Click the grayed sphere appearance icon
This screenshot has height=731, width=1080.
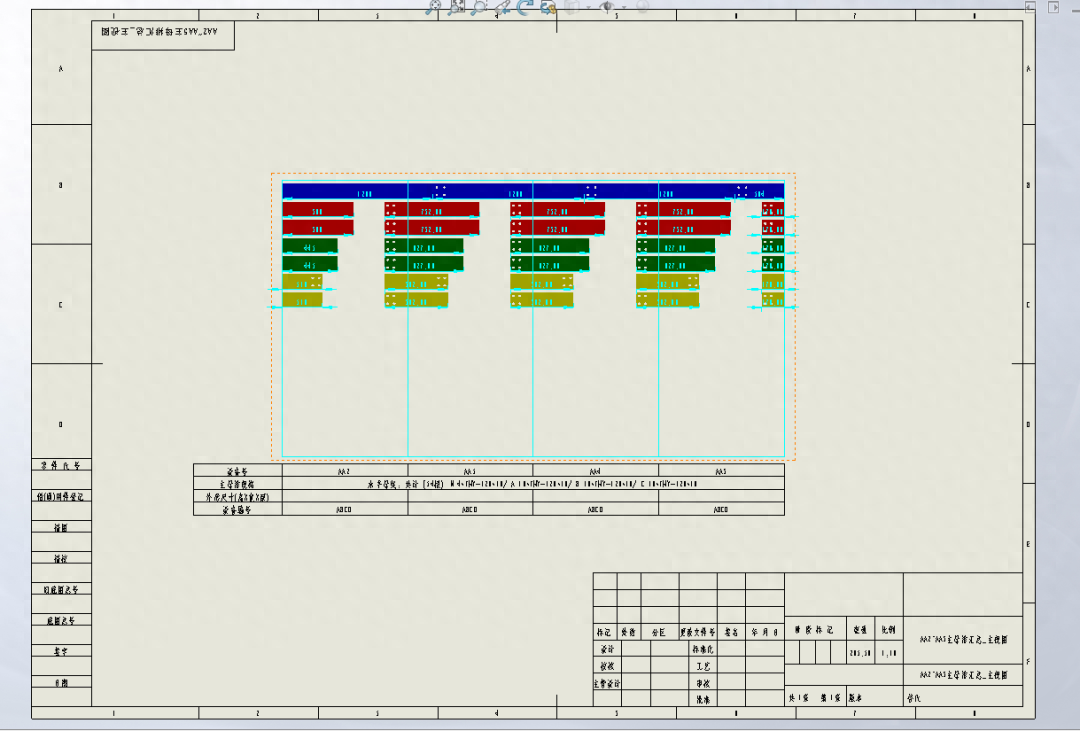tap(642, 7)
